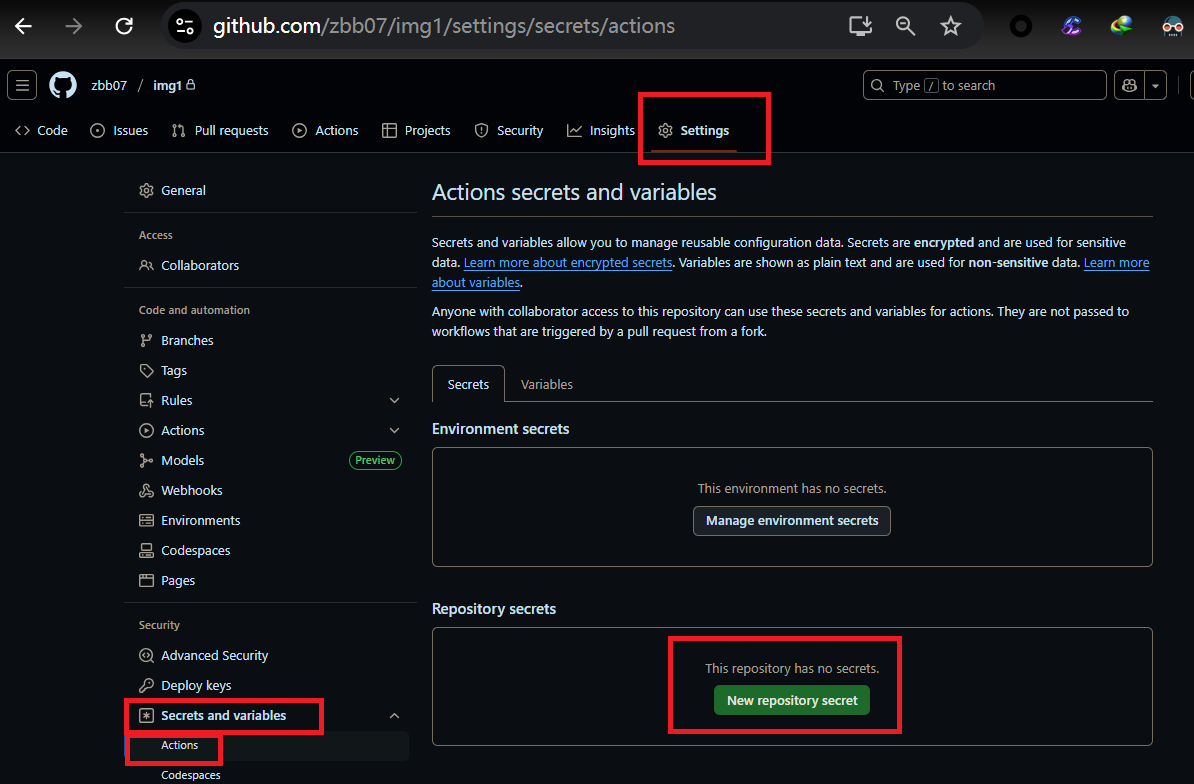This screenshot has height=784, width=1194.
Task: Switch to the Variables tab
Action: [x=547, y=384]
